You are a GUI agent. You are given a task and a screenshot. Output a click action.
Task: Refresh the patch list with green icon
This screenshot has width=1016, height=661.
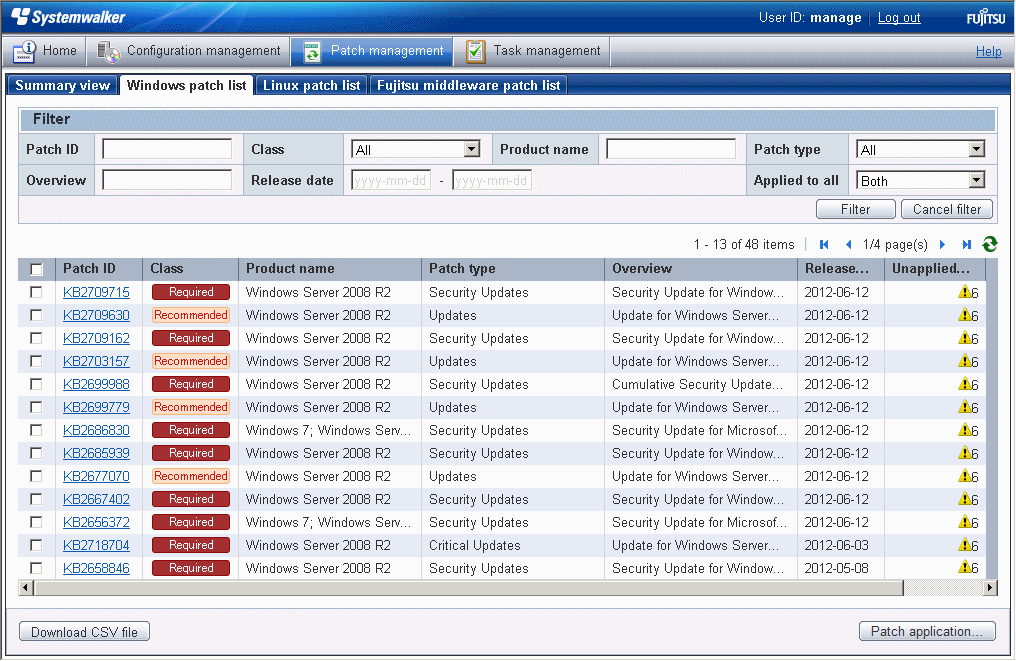tap(989, 244)
